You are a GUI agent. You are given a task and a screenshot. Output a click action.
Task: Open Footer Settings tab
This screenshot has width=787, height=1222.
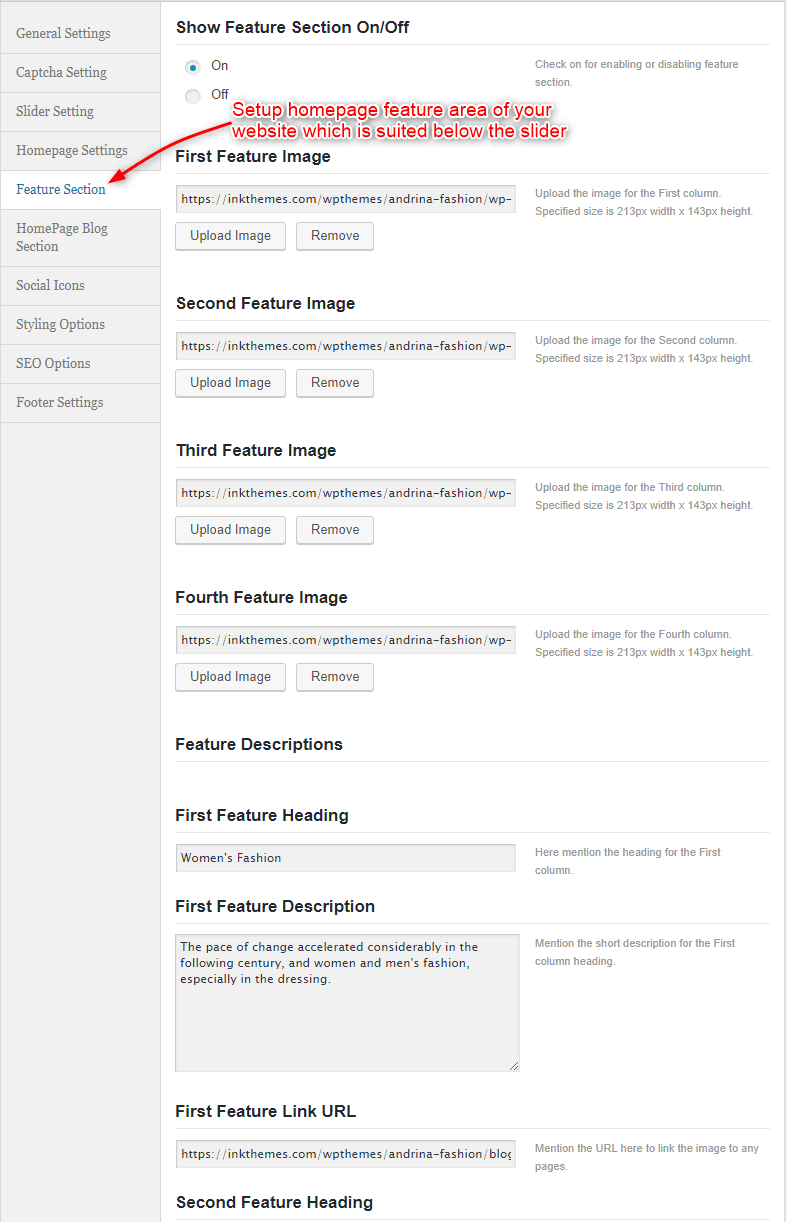pyautogui.click(x=80, y=403)
